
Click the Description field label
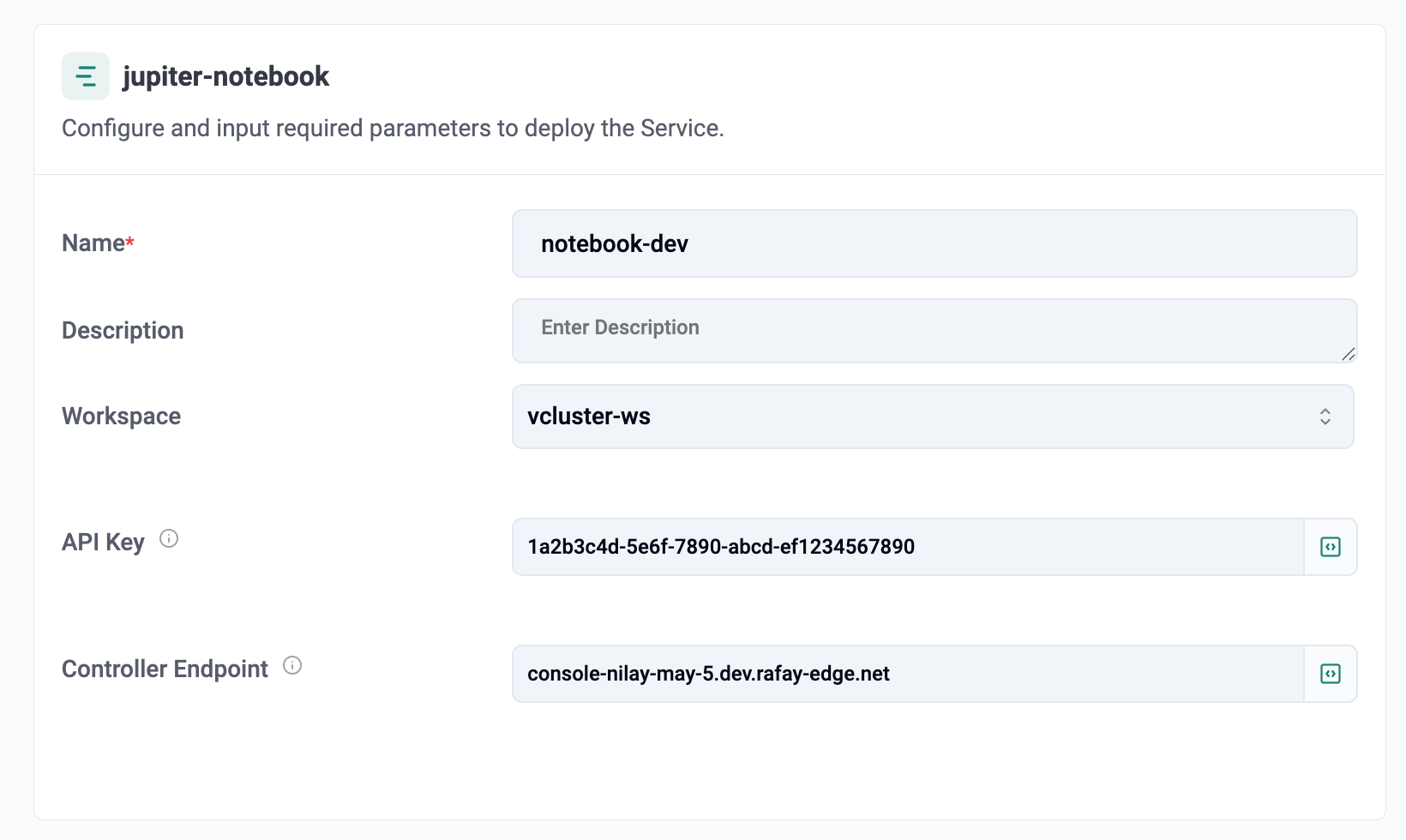pos(123,331)
